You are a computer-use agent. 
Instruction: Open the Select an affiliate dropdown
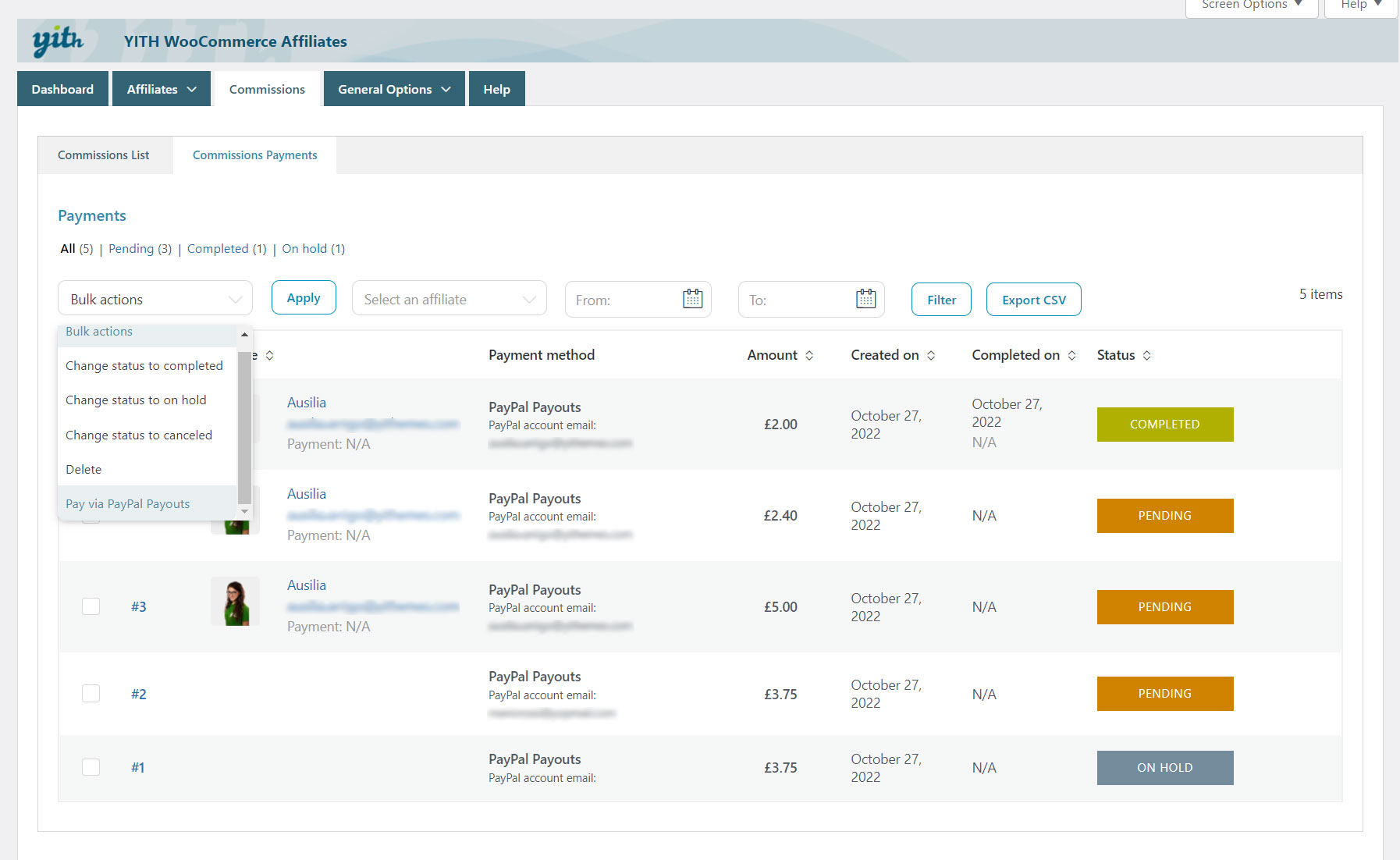(x=449, y=299)
